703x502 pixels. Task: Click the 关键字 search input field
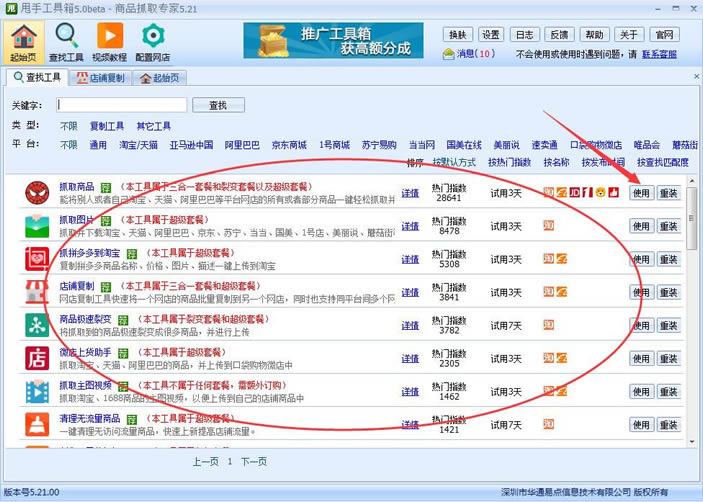121,105
